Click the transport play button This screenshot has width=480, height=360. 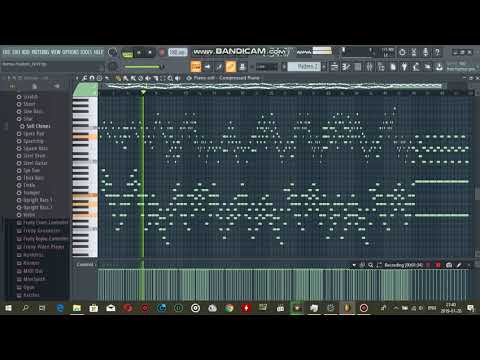tap(139, 53)
